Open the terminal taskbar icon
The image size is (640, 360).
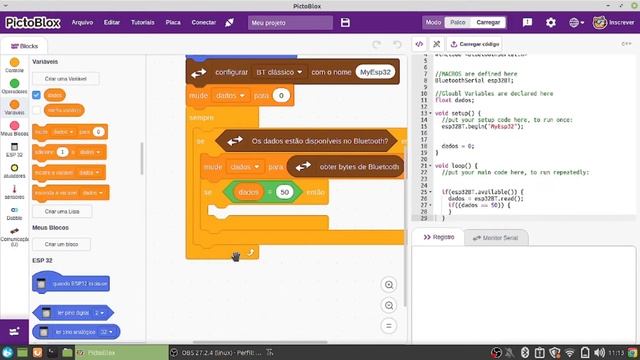click(52, 352)
